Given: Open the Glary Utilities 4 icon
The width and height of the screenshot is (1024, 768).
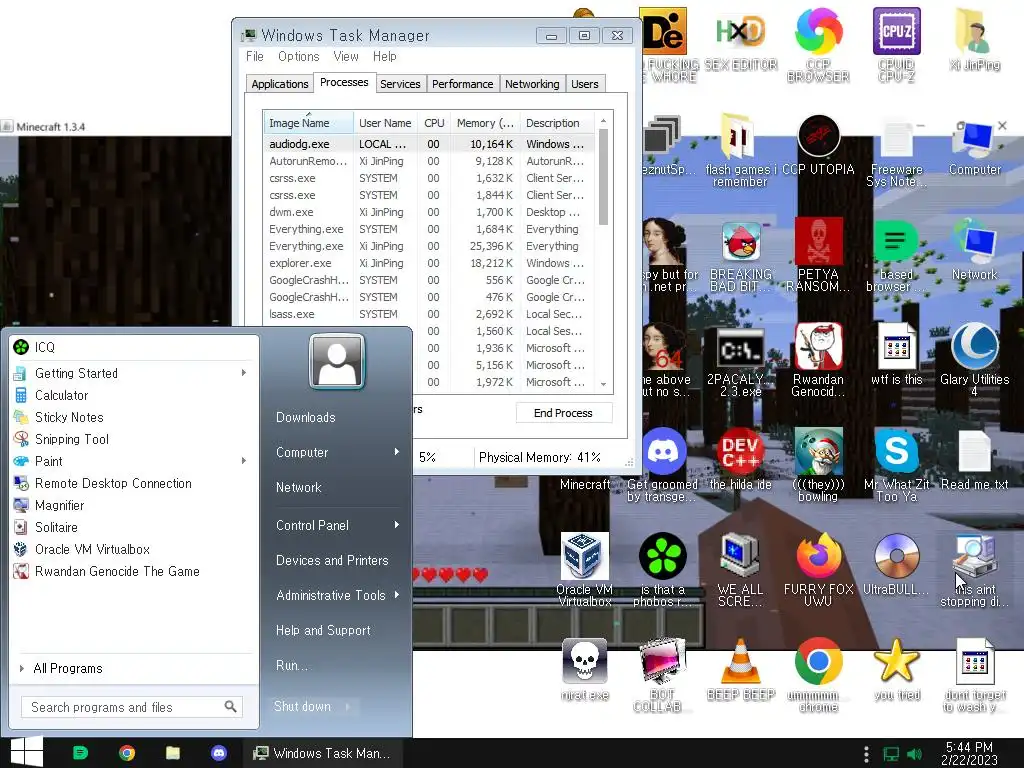Looking at the screenshot, I should [x=974, y=359].
